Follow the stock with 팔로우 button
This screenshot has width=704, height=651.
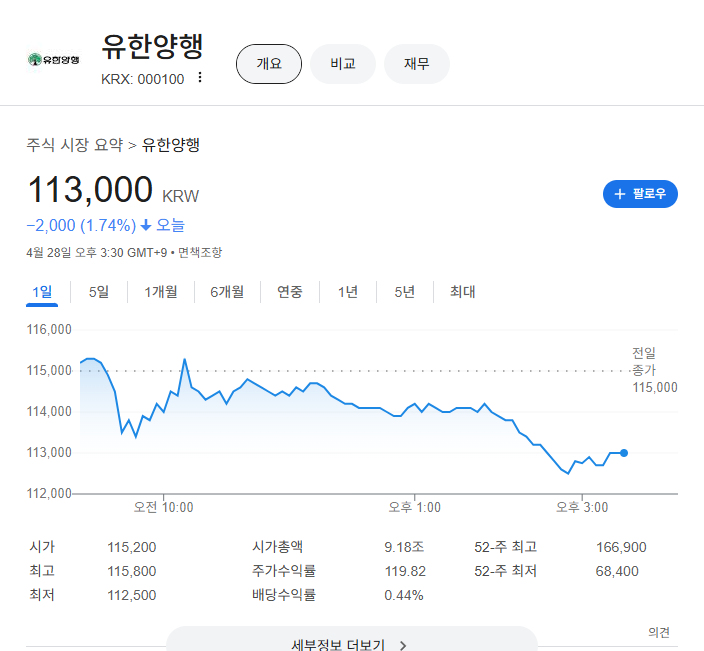tap(640, 194)
